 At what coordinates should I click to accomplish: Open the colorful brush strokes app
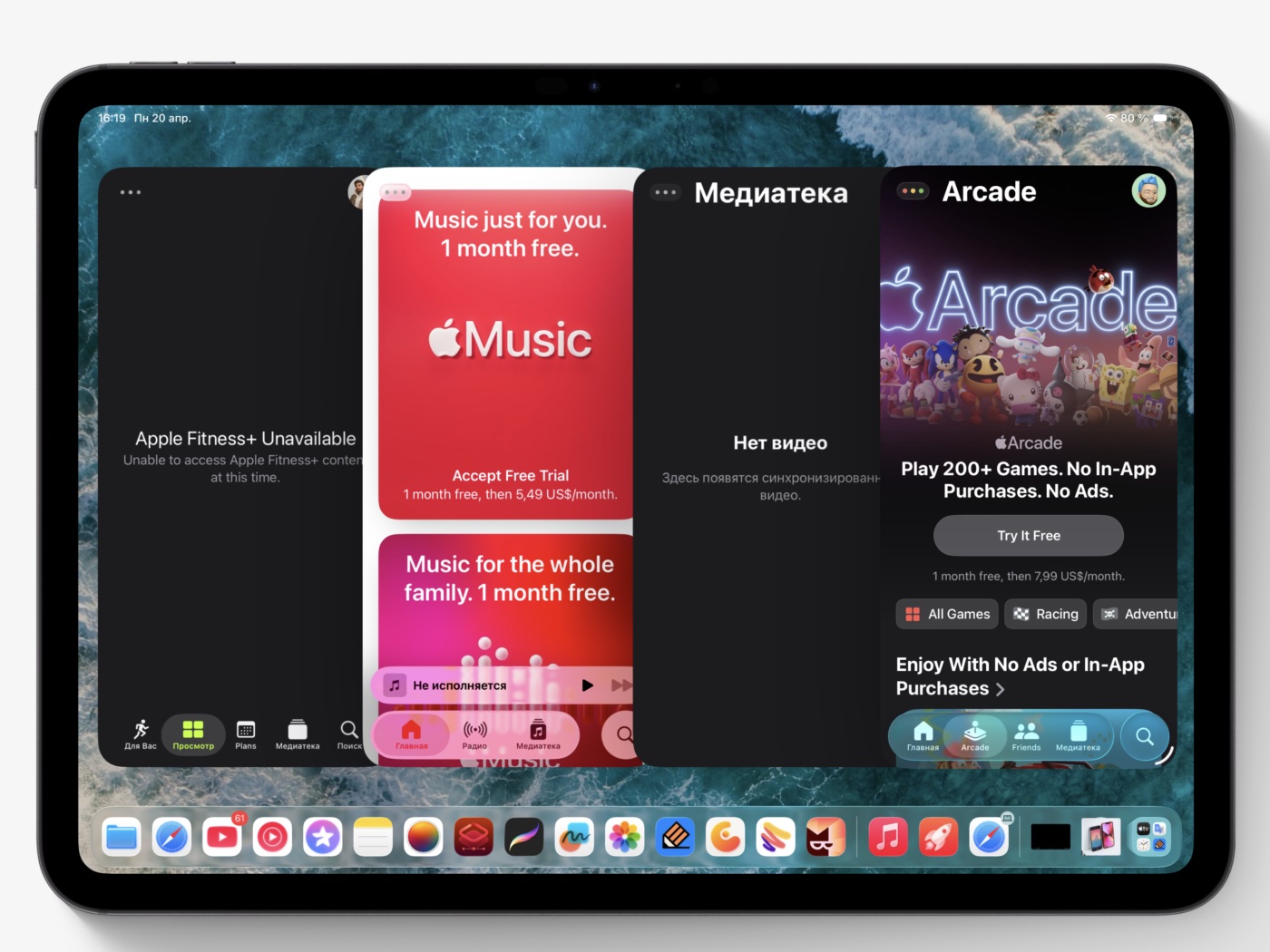pyautogui.click(x=776, y=837)
